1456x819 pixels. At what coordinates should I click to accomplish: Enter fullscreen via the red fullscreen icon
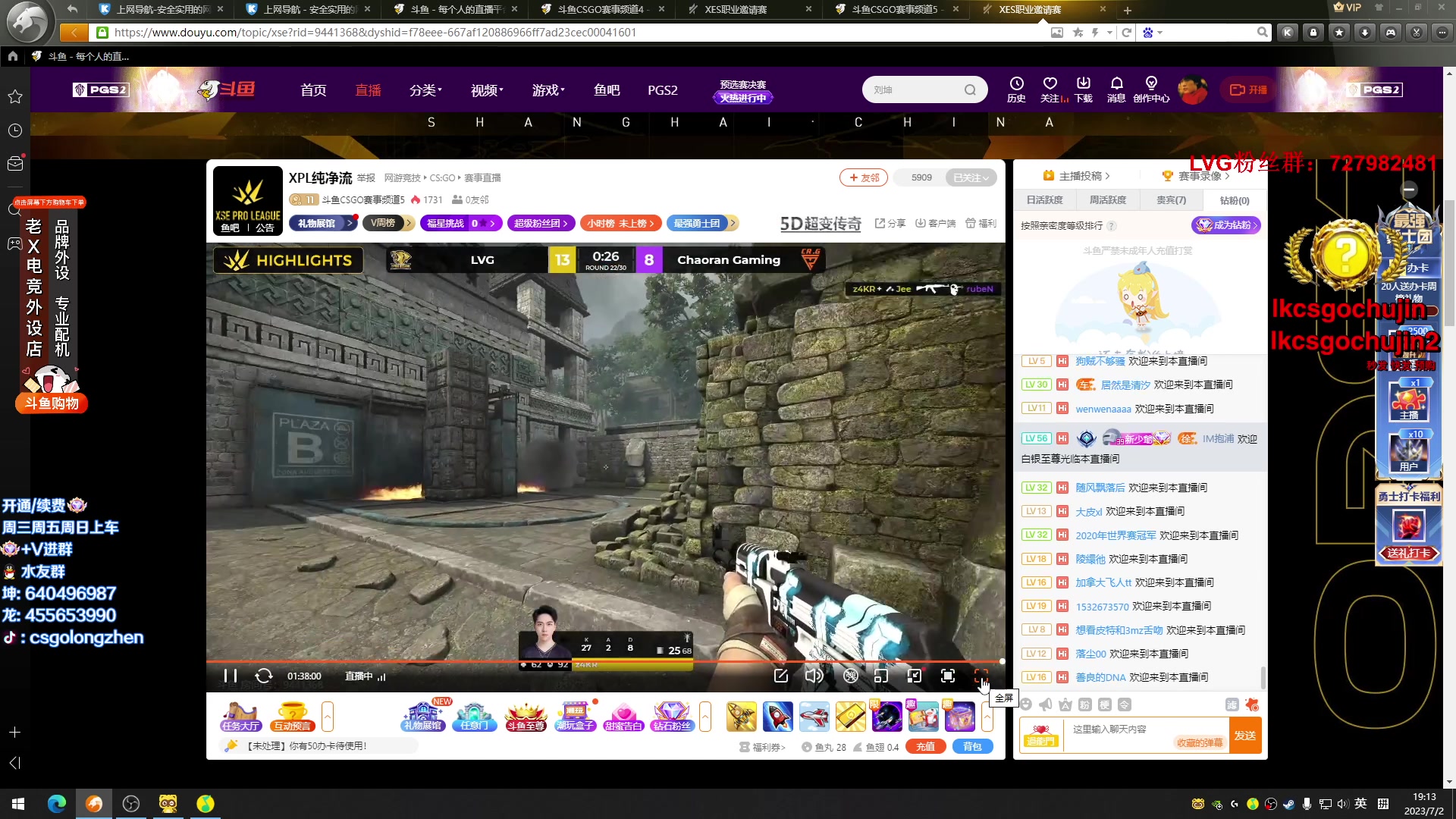pos(981,676)
